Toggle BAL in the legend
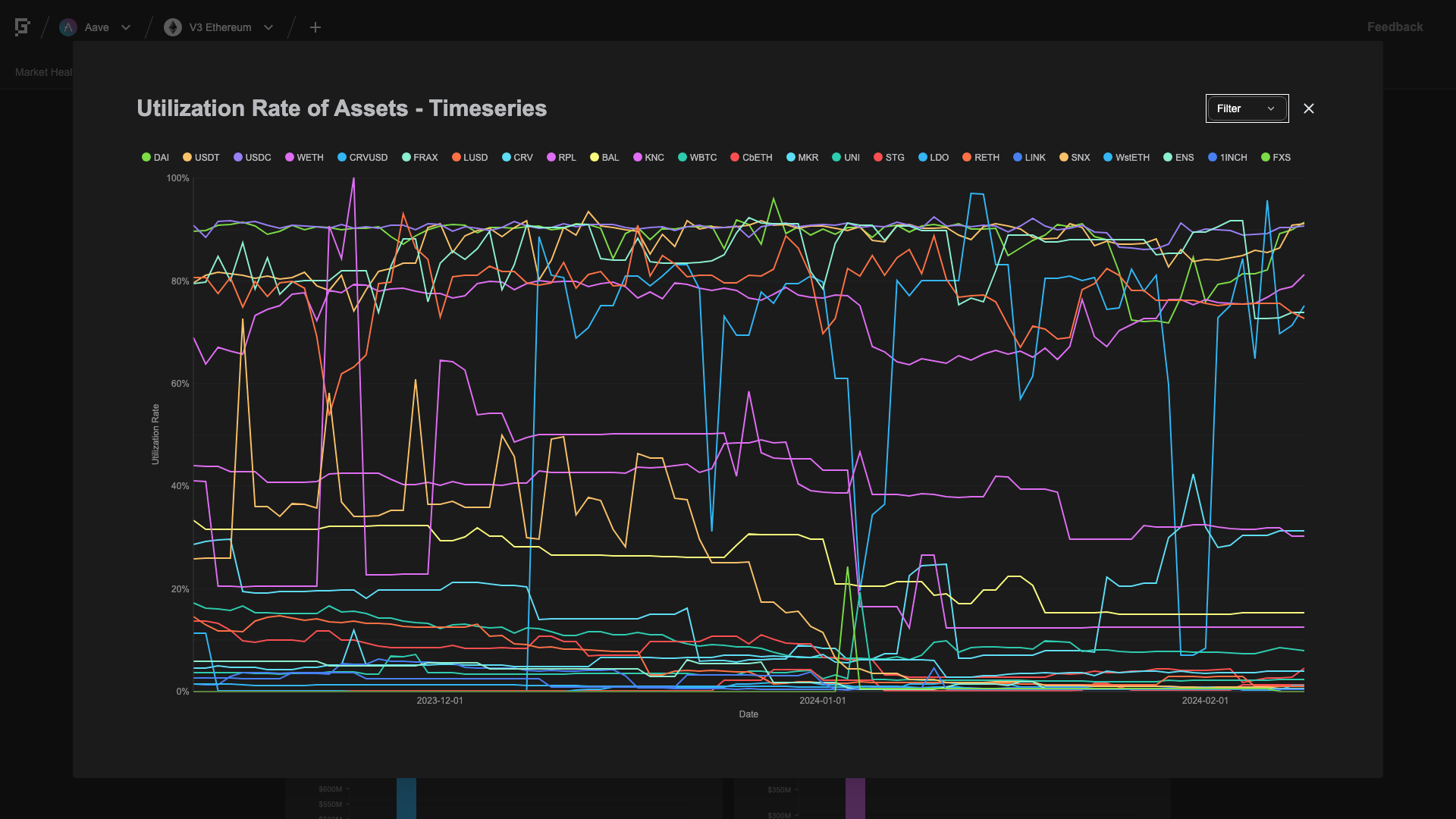 pyautogui.click(x=604, y=158)
